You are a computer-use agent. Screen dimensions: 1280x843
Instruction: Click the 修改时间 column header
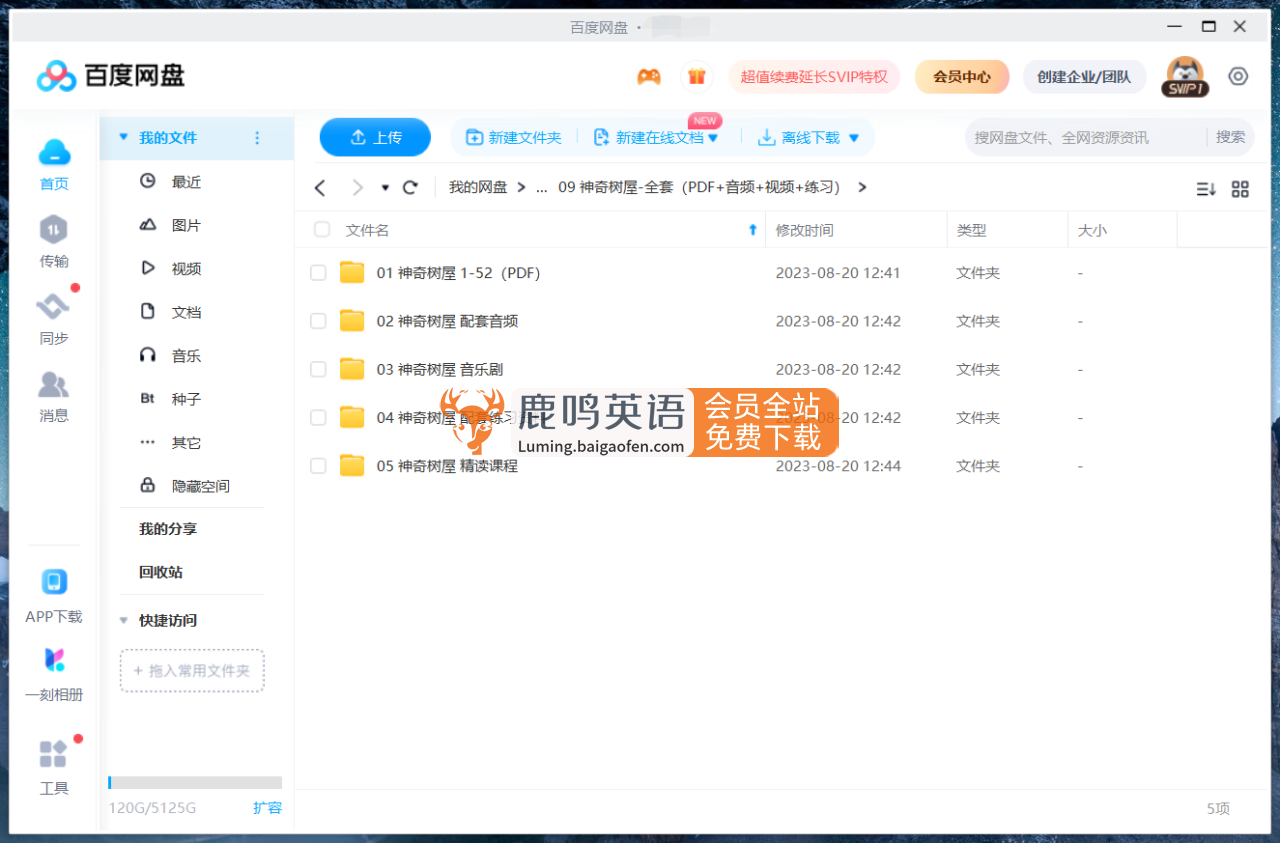pos(804,230)
